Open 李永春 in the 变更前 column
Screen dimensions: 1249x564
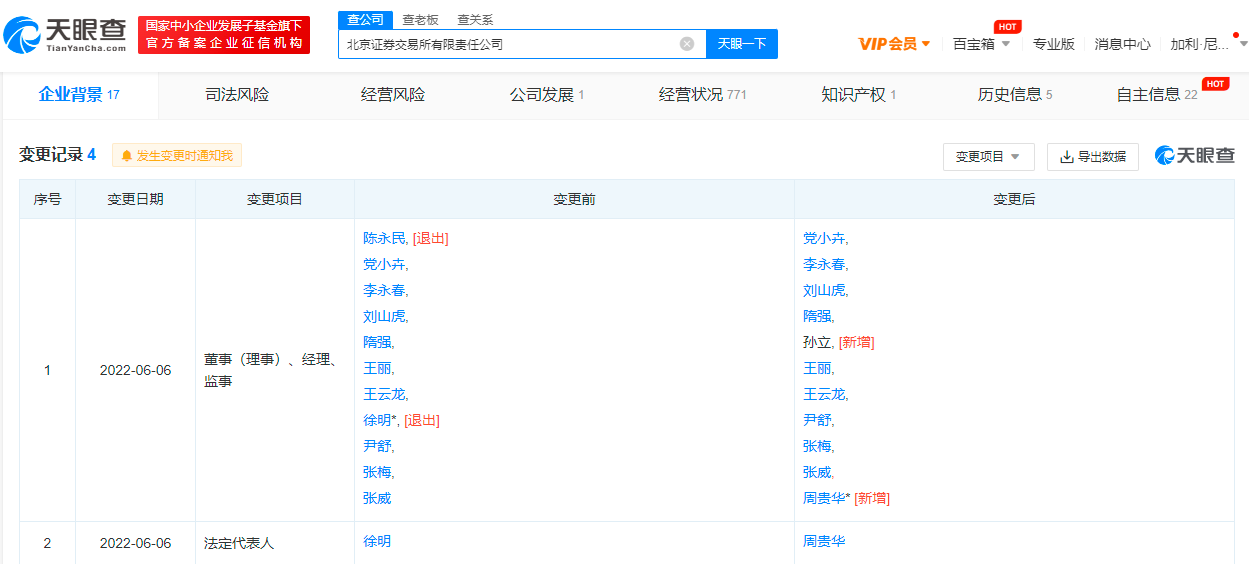click(384, 290)
